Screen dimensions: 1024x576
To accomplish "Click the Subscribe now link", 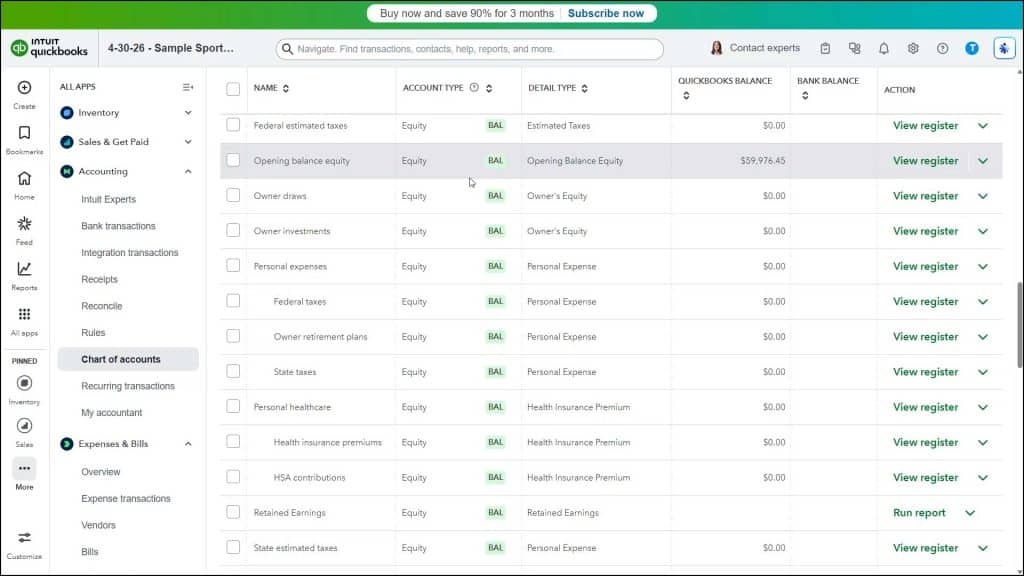I will point(605,13).
